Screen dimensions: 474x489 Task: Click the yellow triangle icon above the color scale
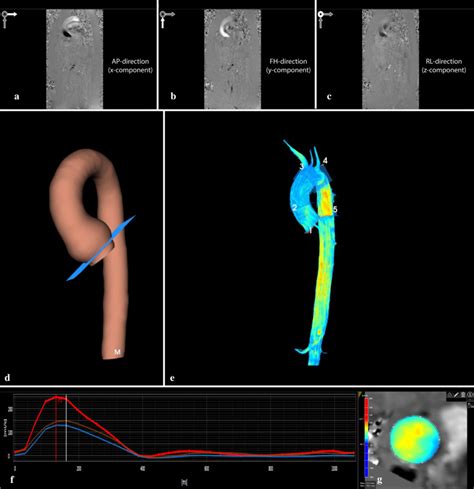[x=360, y=394]
